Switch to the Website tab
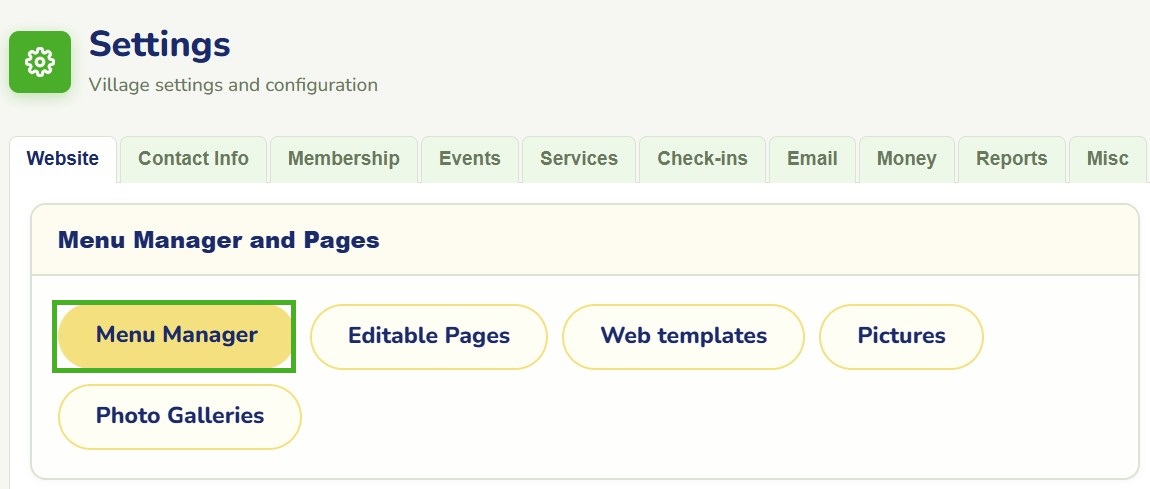This screenshot has width=1150, height=489. [62, 159]
